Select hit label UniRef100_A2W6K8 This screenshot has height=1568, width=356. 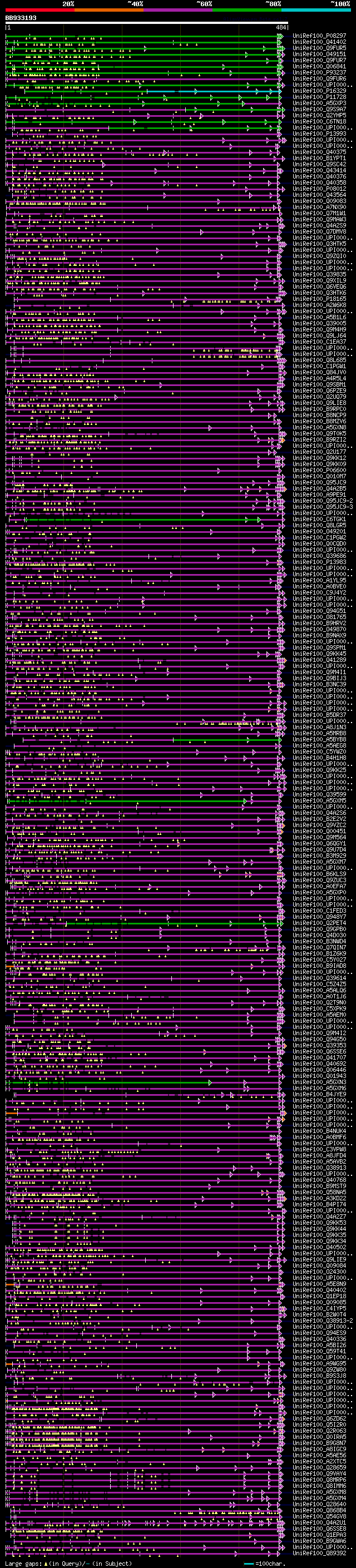[319, 305]
